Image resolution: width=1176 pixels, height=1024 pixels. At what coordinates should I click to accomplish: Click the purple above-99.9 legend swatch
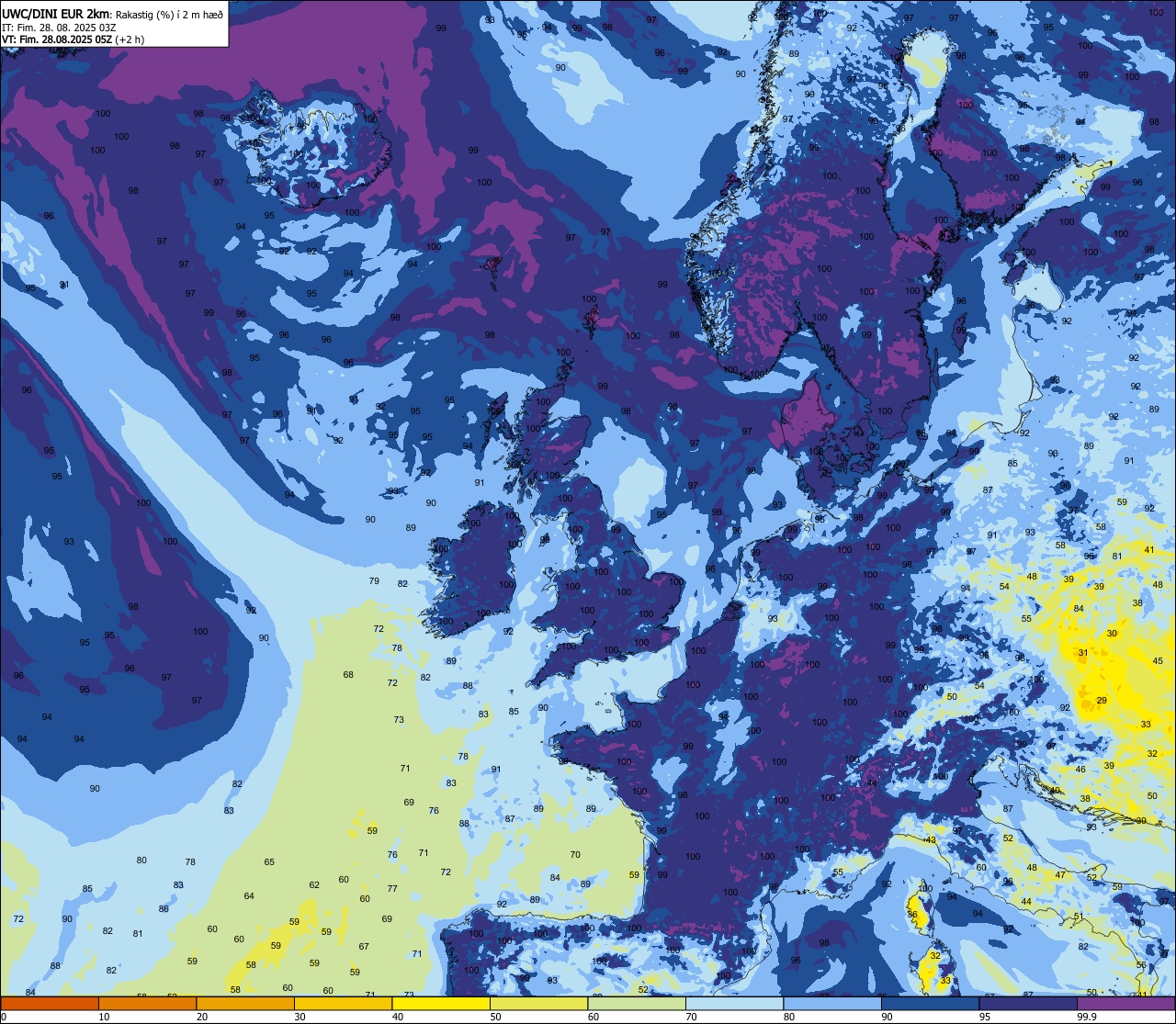1125,1003
